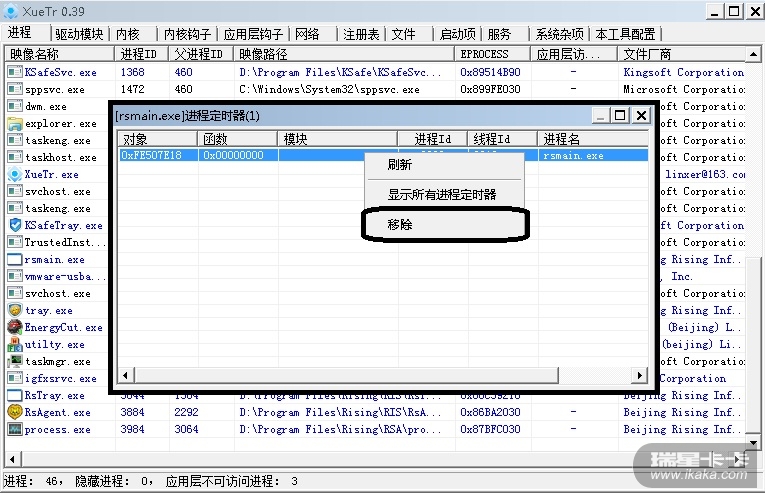This screenshot has width=765, height=493.
Task: Switch to the 服务 tab
Action: [499, 34]
